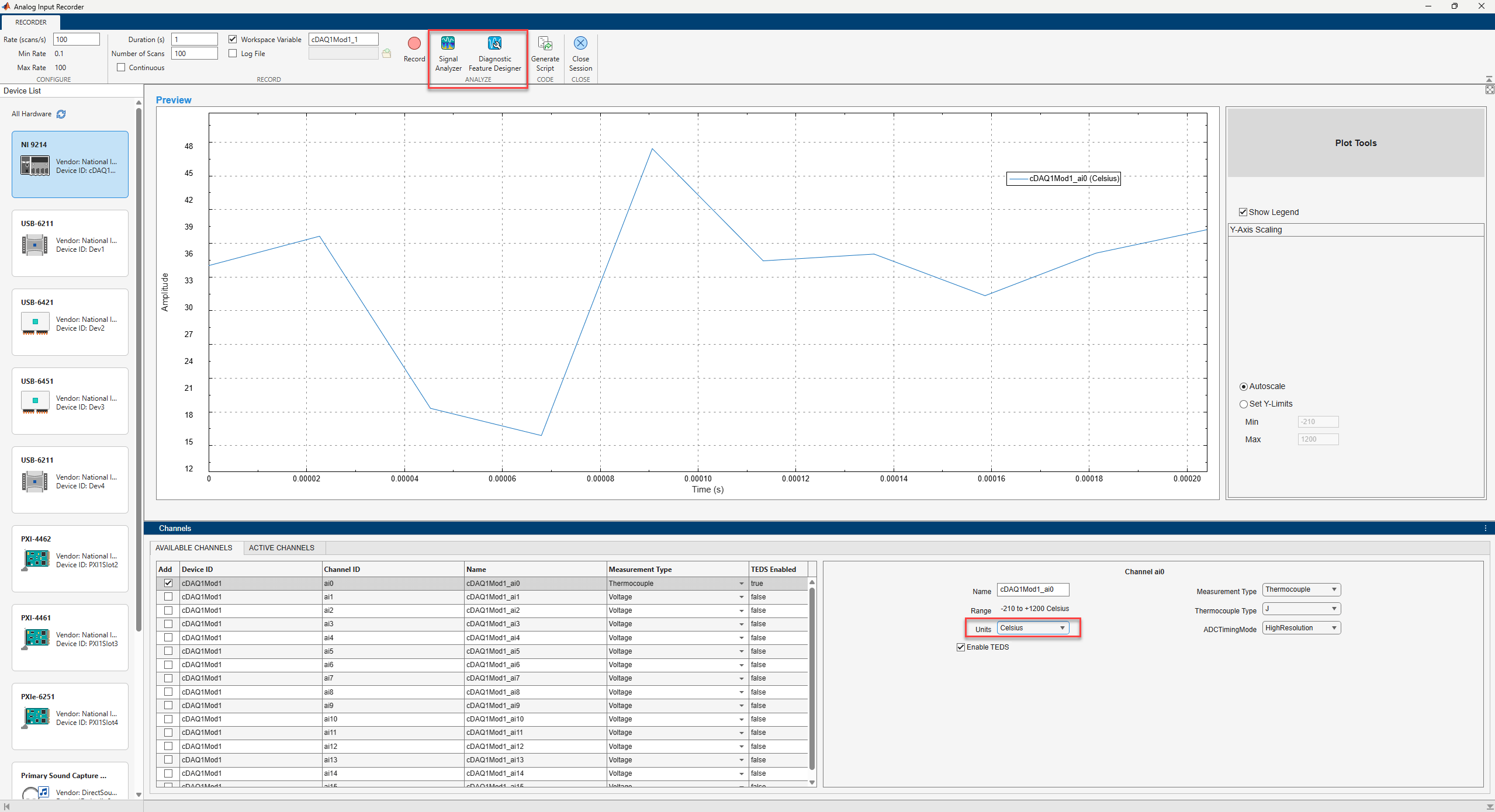Screen dimensions: 1495x812
Task: Maximize the Preview panel
Action: 1490,89
